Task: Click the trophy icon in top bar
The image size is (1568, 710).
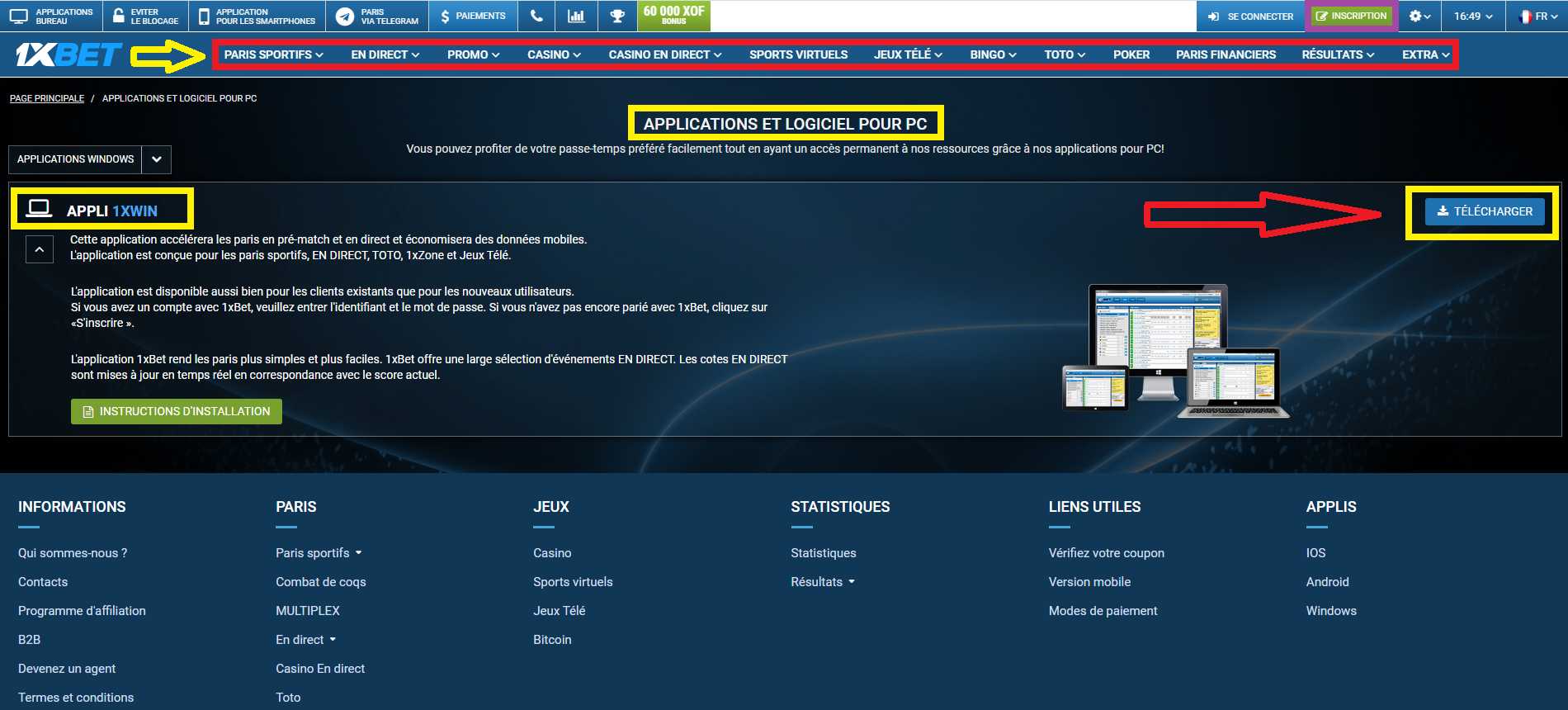Action: point(617,16)
